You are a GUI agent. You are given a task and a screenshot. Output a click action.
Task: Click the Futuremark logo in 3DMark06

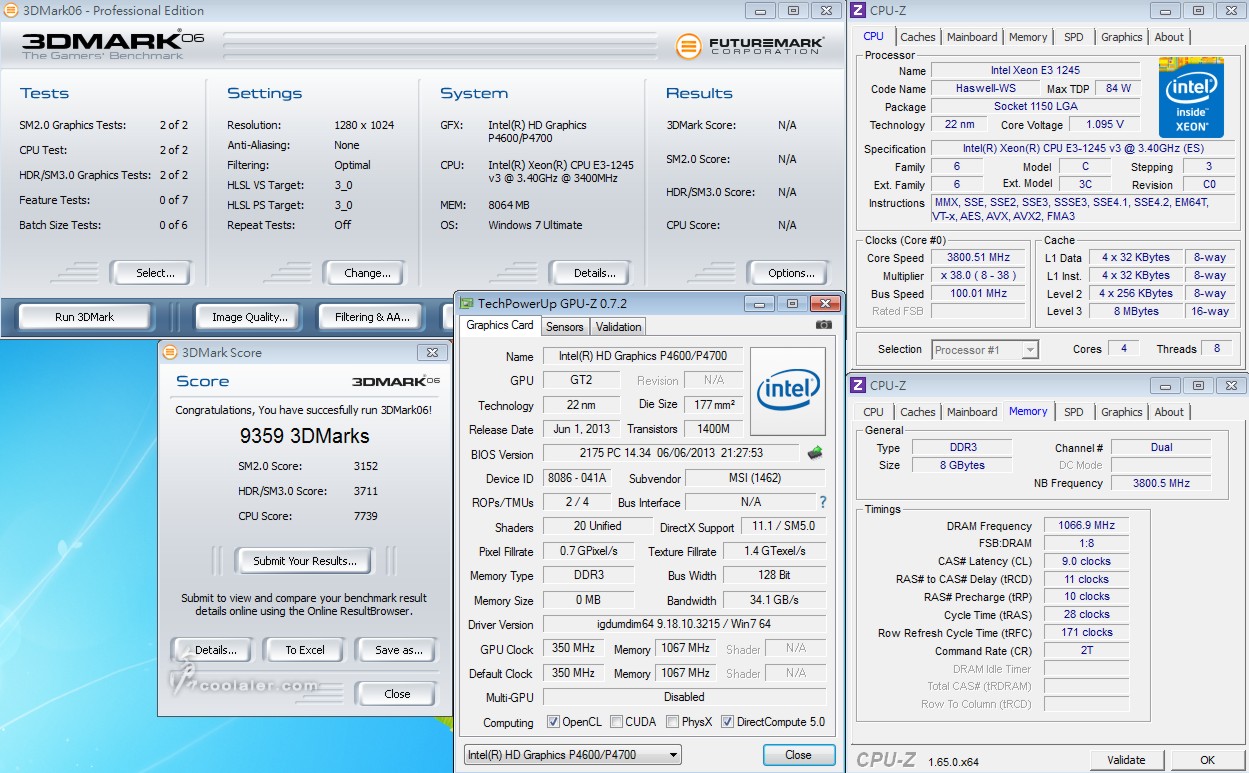click(x=750, y=46)
